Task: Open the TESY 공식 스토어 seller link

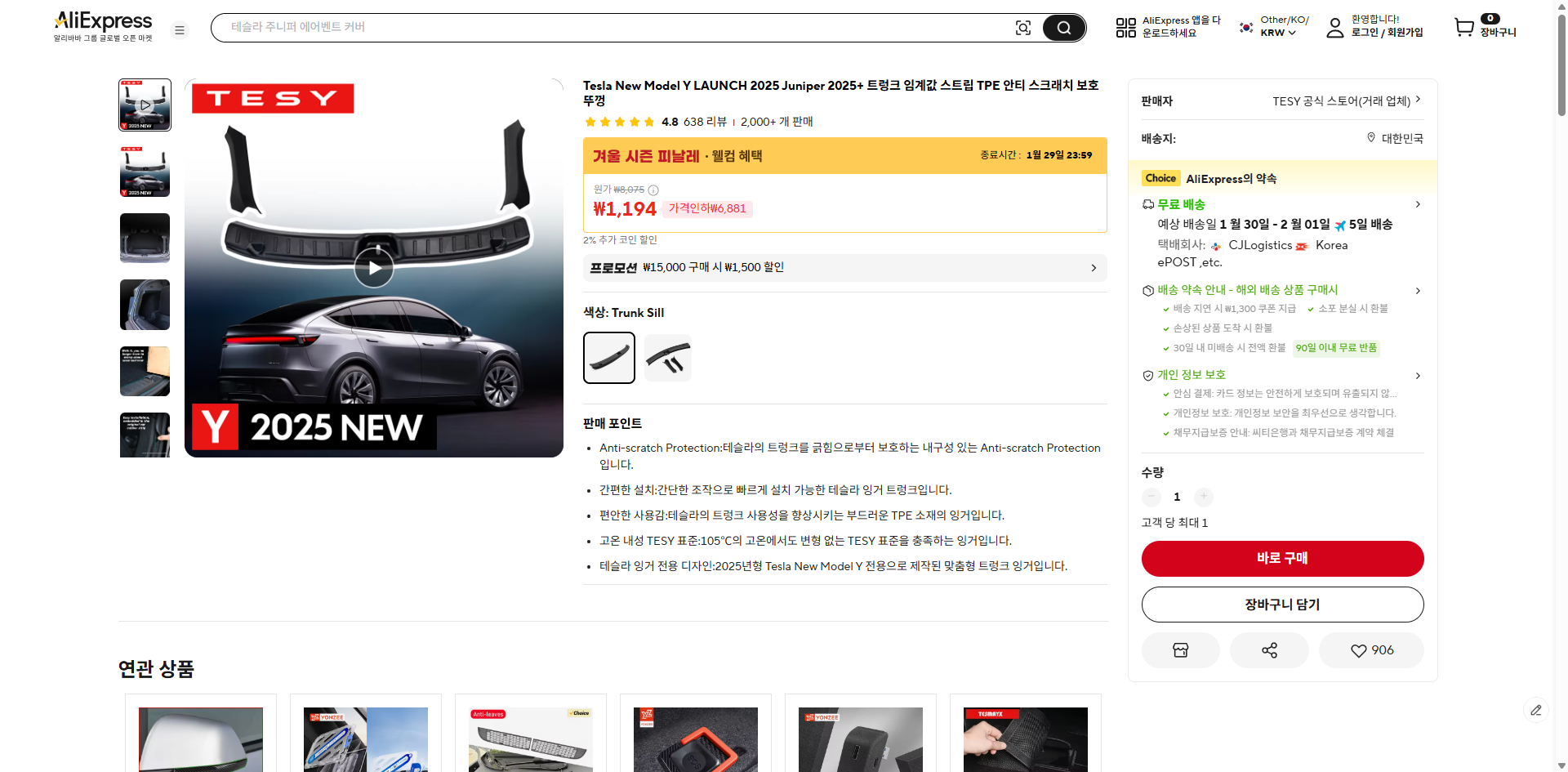Action: 1347,100
